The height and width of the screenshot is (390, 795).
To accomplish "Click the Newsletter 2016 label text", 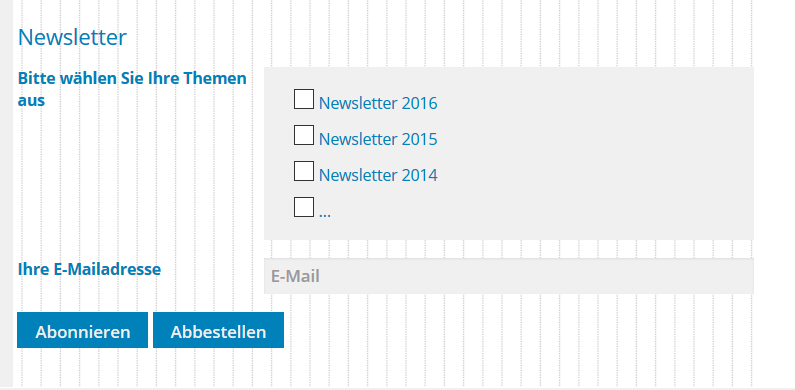I will tap(378, 103).
